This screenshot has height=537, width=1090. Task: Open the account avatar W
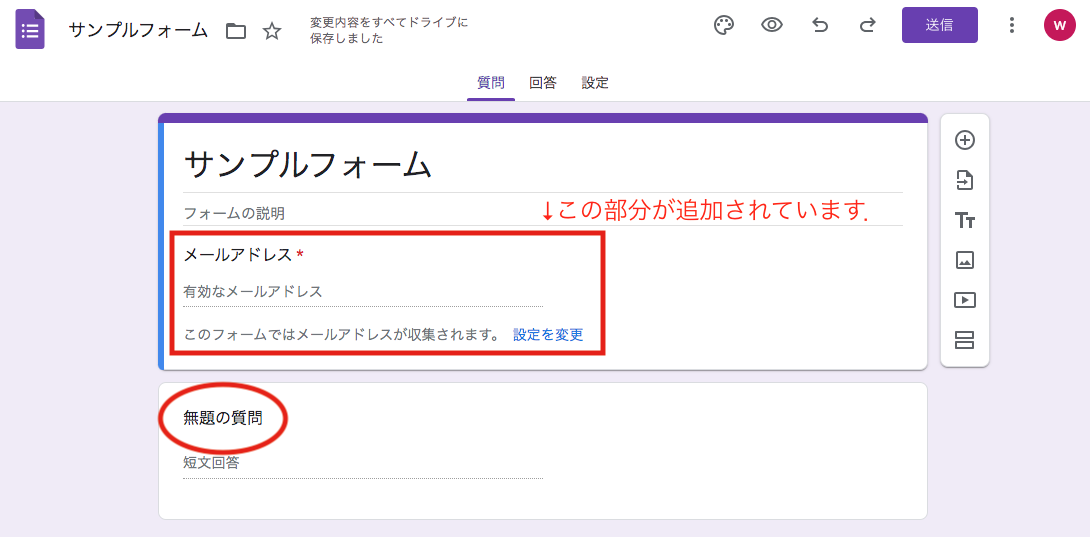point(1059,25)
